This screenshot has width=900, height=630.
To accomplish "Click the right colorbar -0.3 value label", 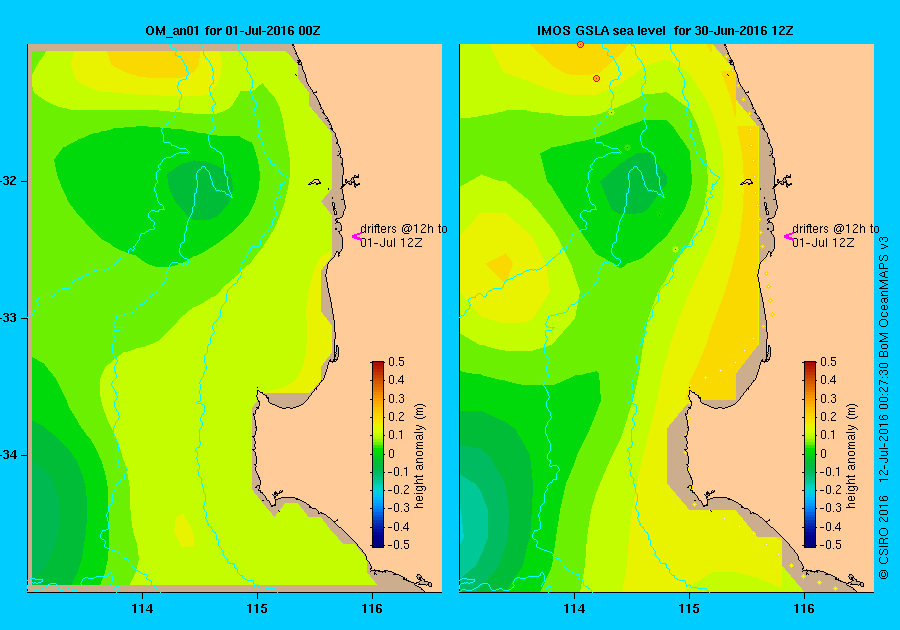I will (x=828, y=508).
